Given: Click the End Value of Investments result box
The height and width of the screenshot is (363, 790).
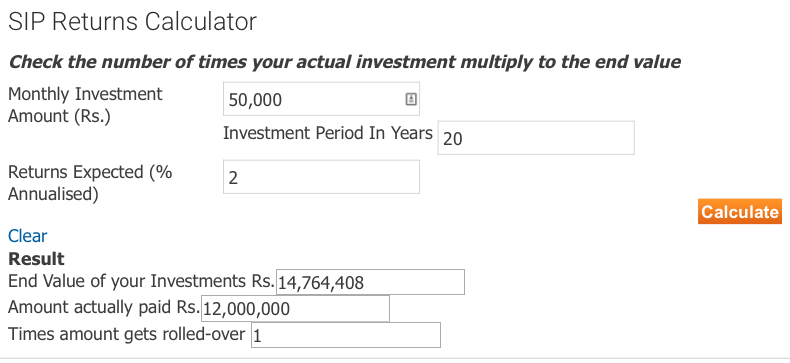Looking at the screenshot, I should click(370, 282).
